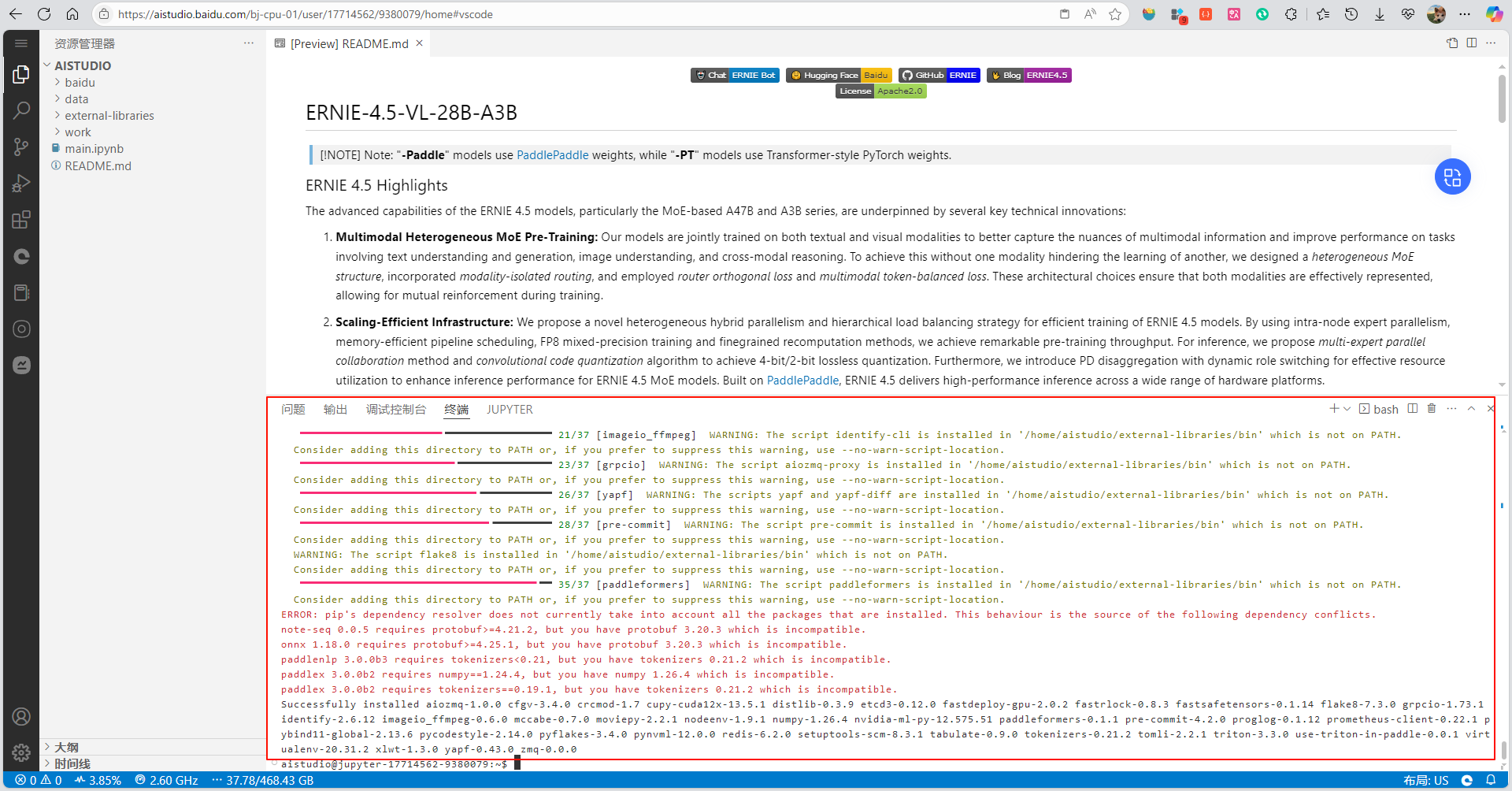This screenshot has width=1512, height=791.
Task: Open Explorer panel more actions ellipsis
Action: (249, 43)
